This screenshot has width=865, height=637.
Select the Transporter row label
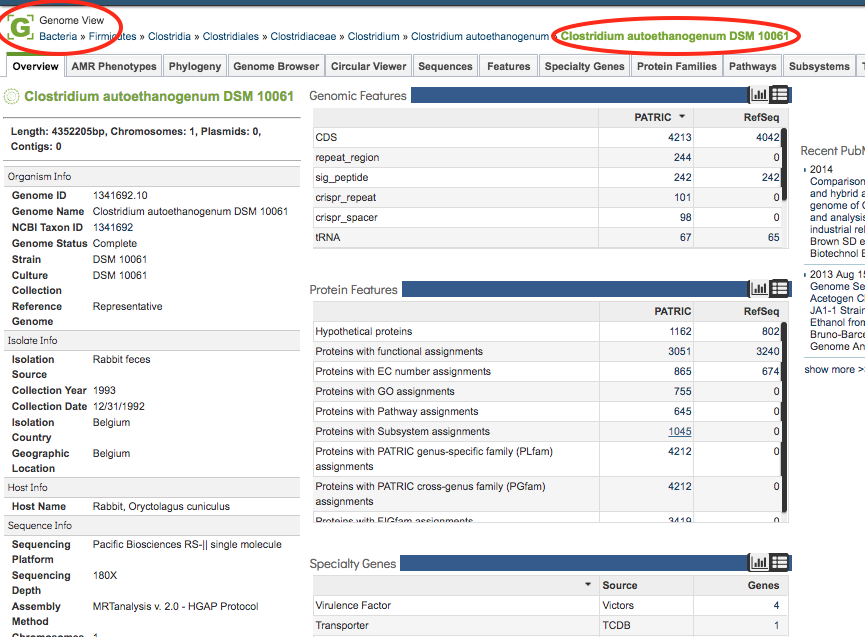tap(342, 625)
